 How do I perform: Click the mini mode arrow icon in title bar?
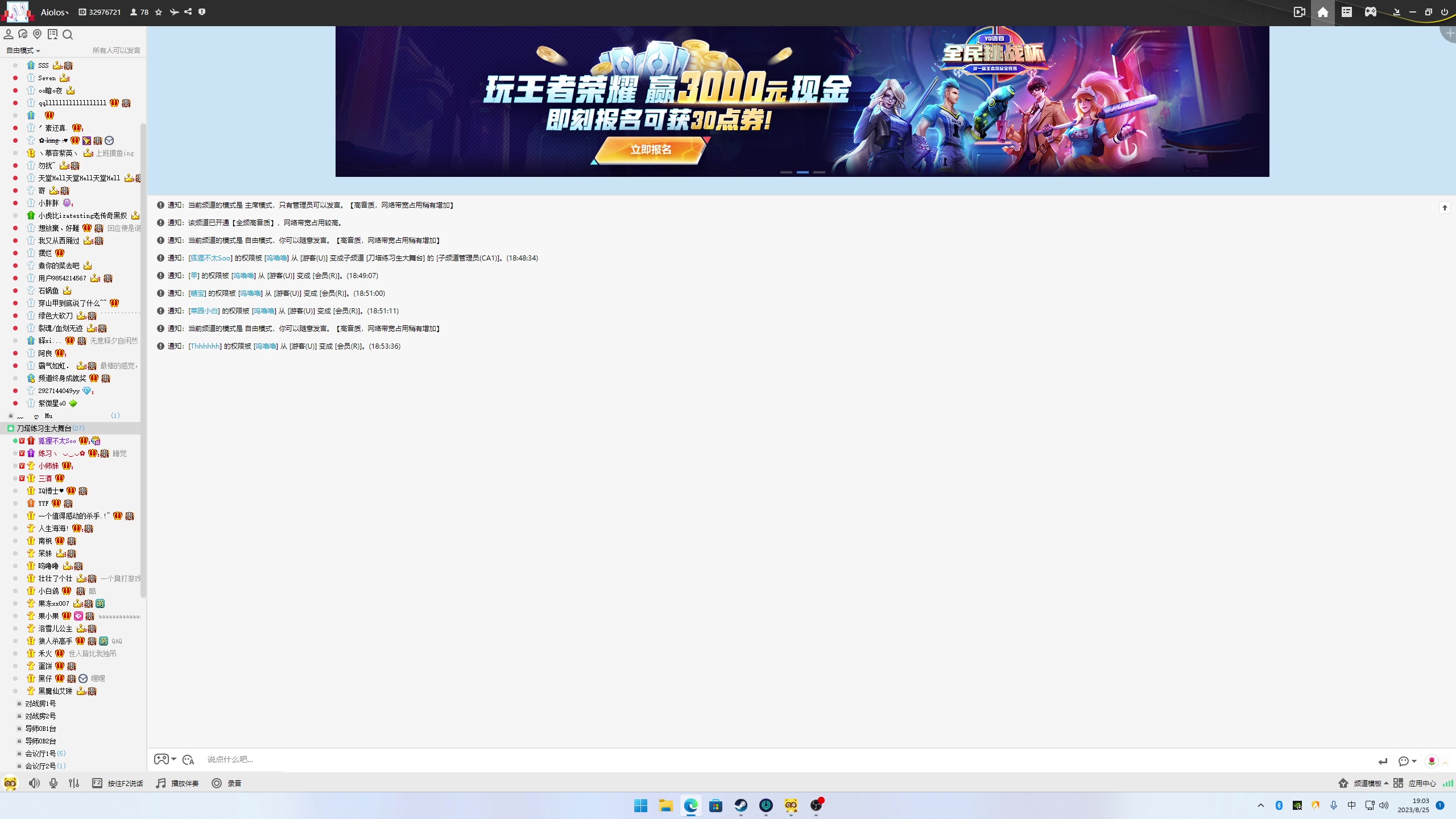point(1397,12)
